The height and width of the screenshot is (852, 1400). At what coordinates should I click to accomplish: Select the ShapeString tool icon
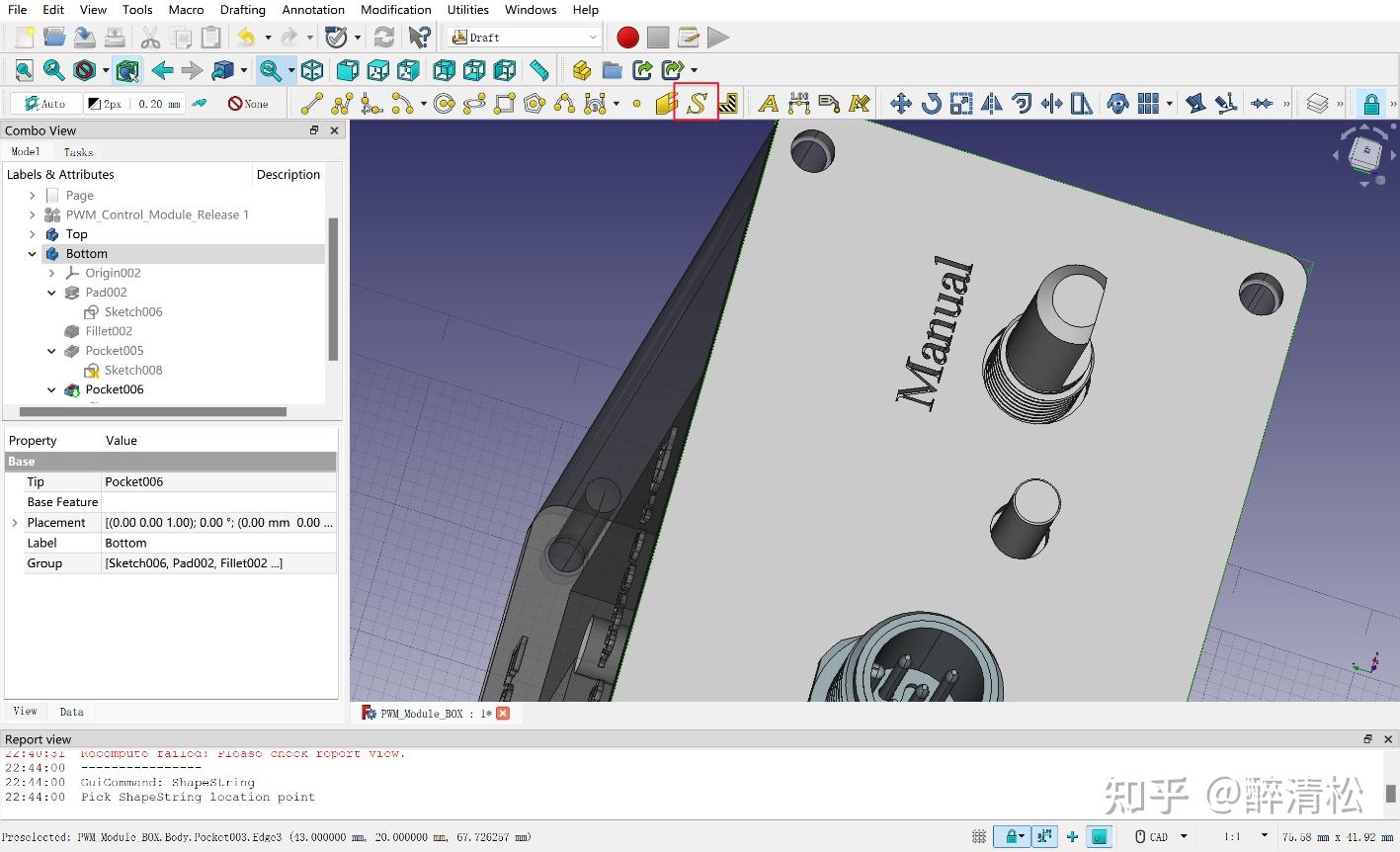(x=697, y=103)
